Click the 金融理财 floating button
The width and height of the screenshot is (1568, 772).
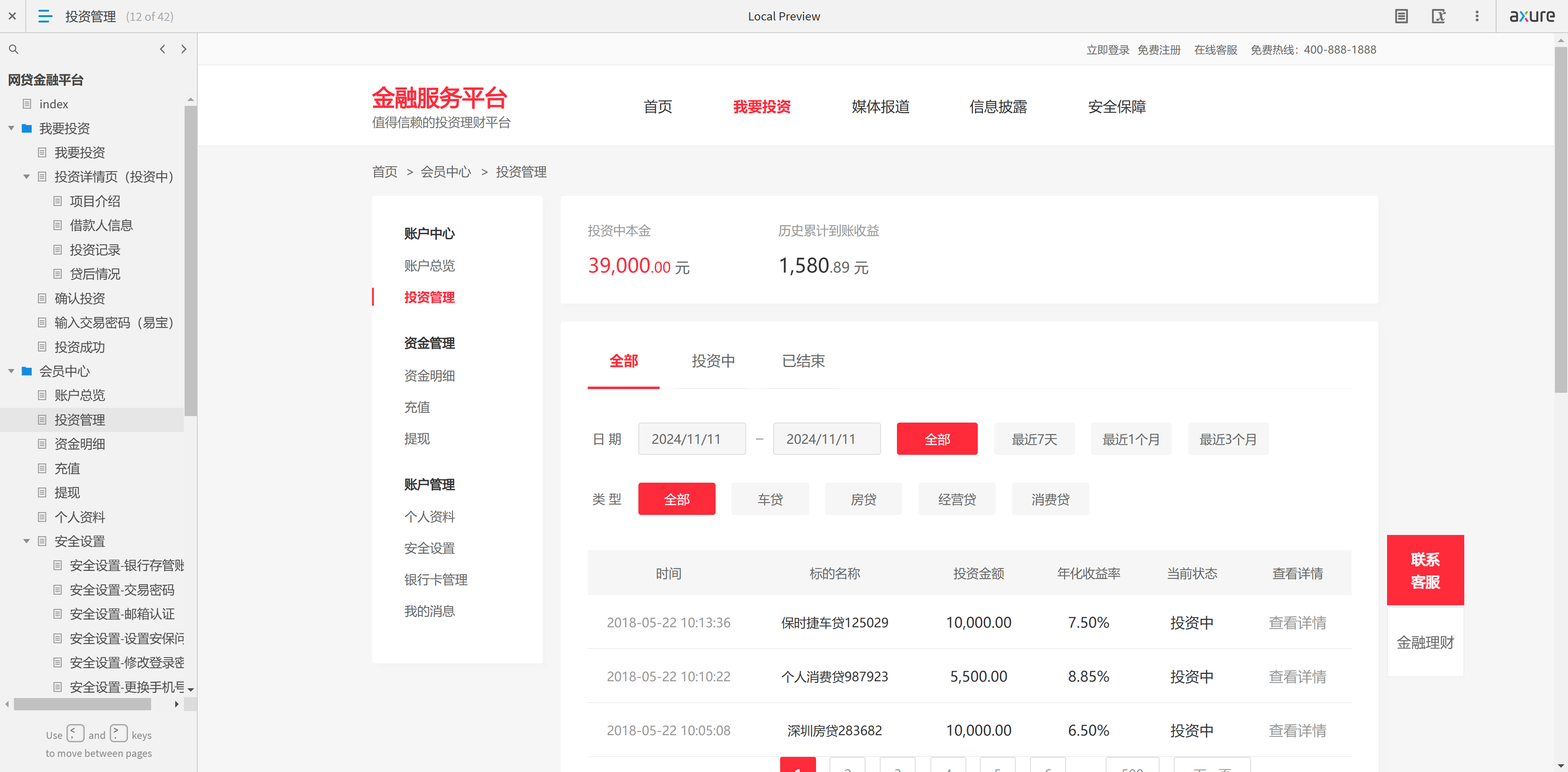tap(1425, 642)
